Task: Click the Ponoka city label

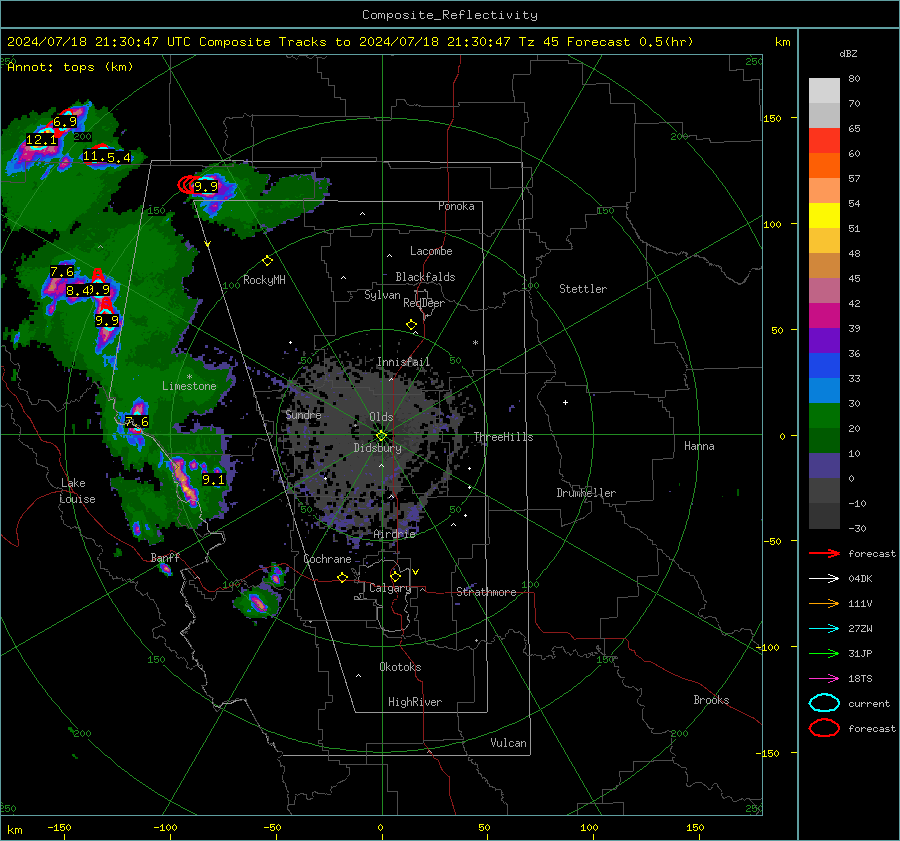Action: 456,206
